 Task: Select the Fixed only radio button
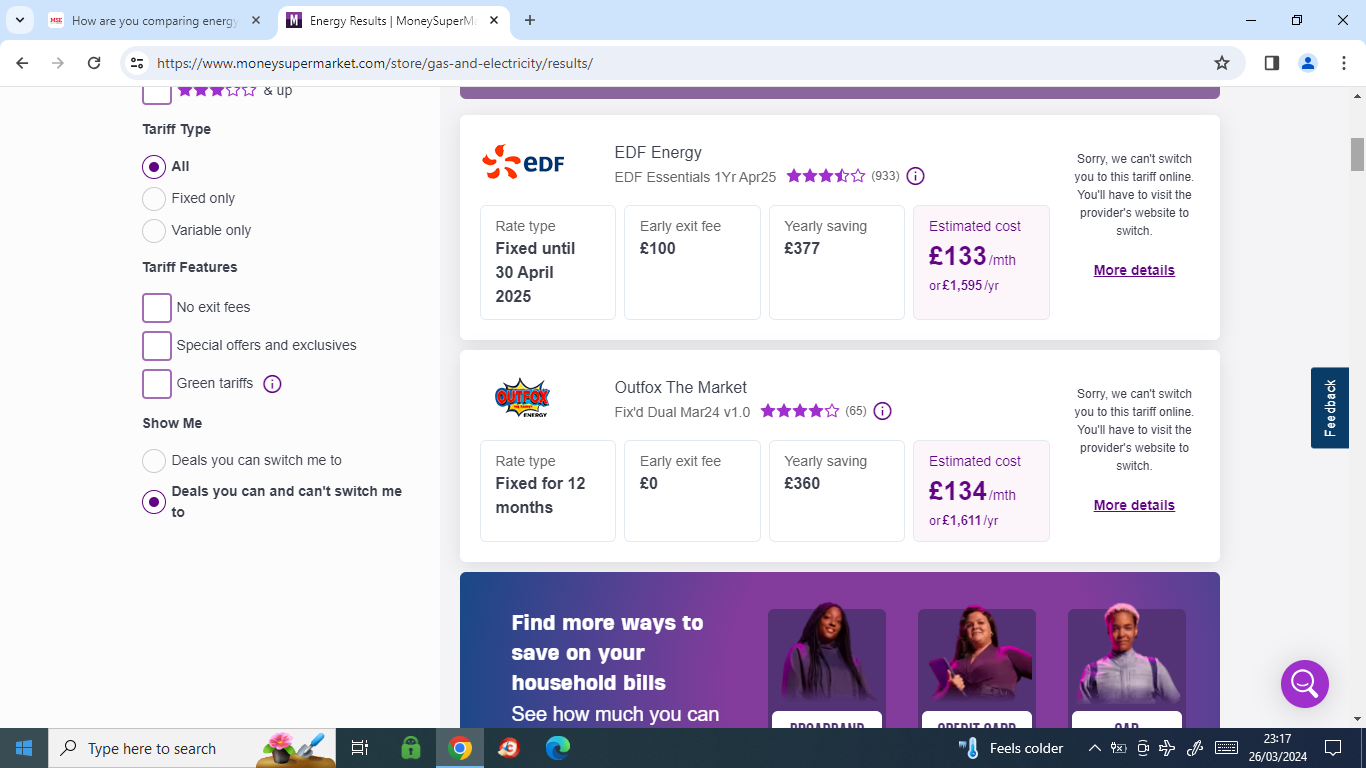click(153, 198)
